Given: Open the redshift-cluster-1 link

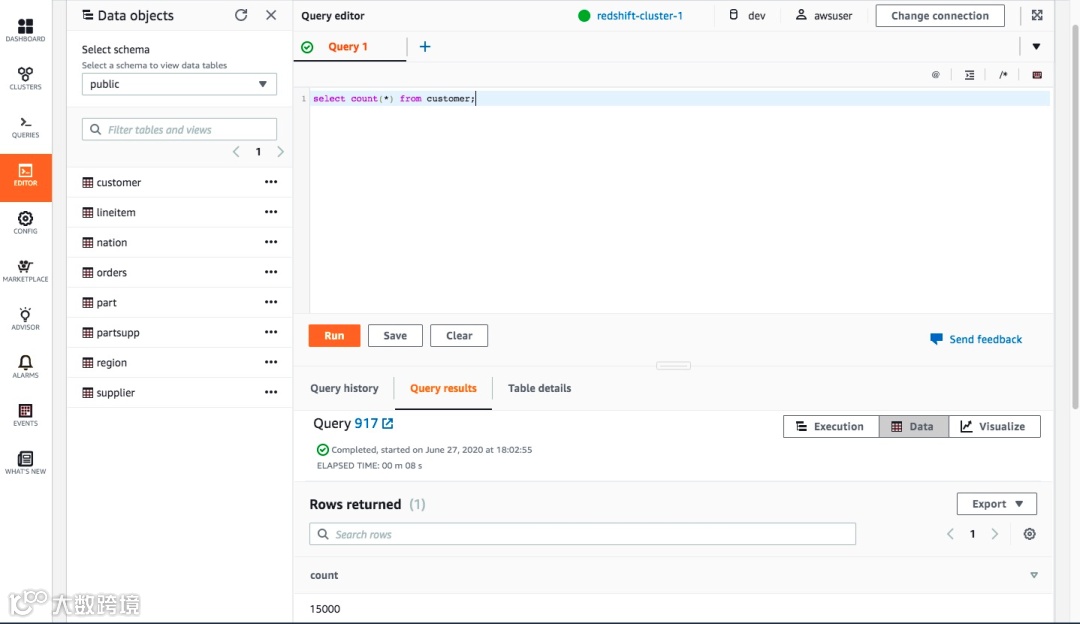Looking at the screenshot, I should click(639, 15).
